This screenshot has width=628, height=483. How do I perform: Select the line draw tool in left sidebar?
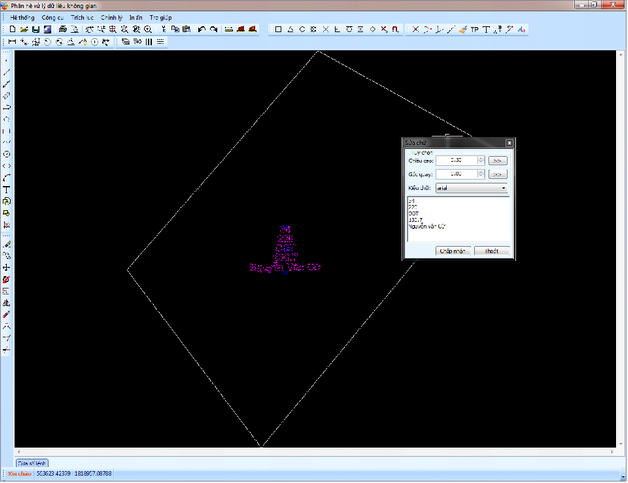(6, 72)
